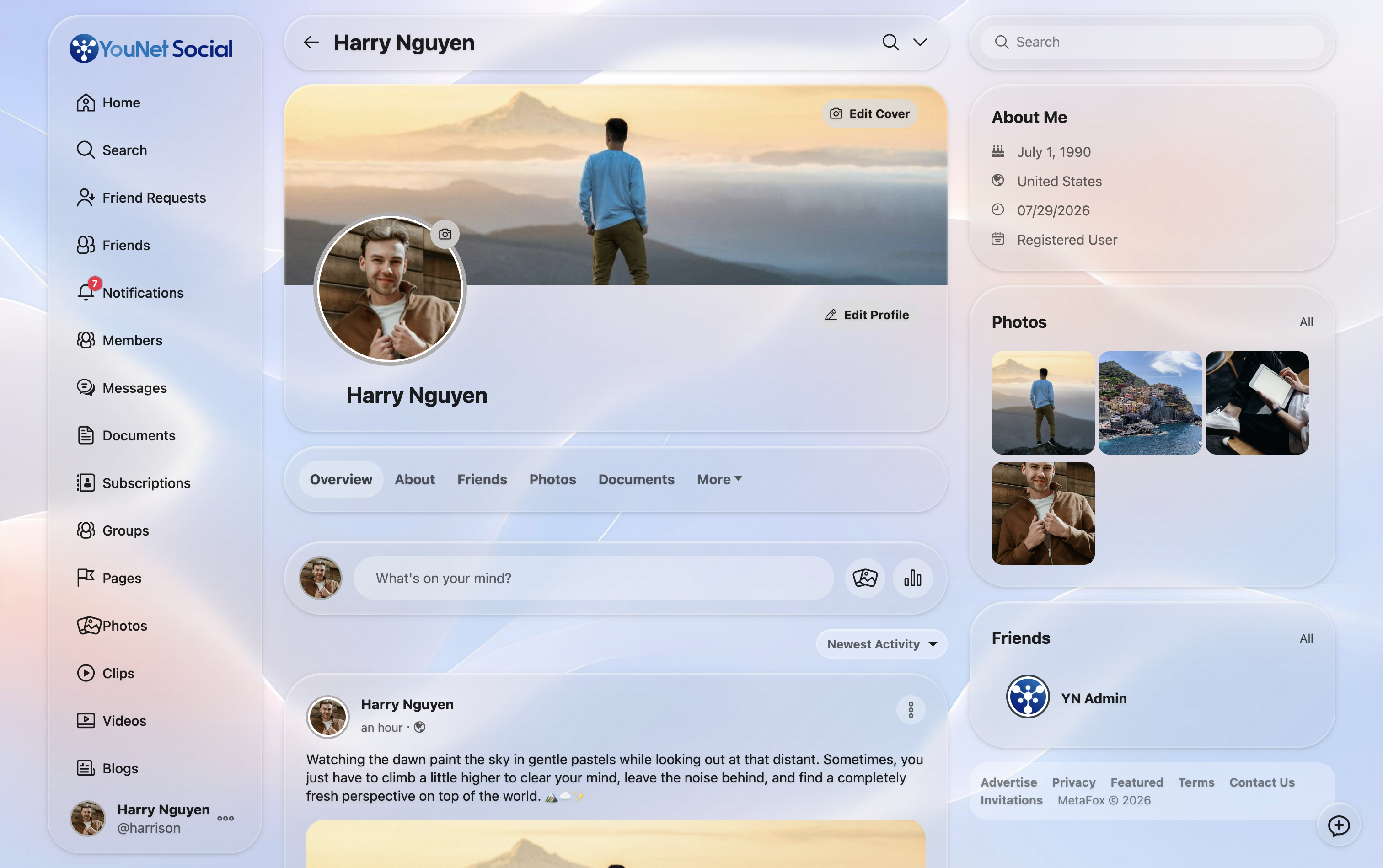1383x868 pixels.
Task: Open the Terms footer link
Action: (1196, 782)
